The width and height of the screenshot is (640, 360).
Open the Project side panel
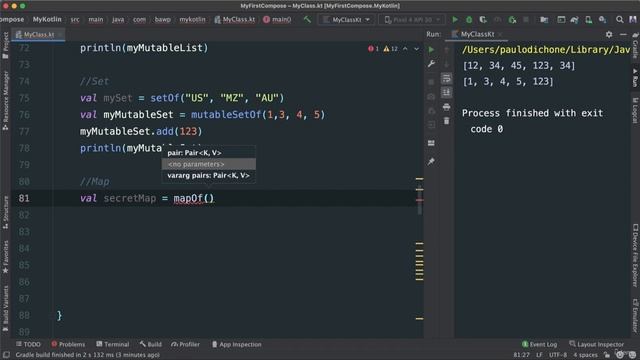coord(5,45)
